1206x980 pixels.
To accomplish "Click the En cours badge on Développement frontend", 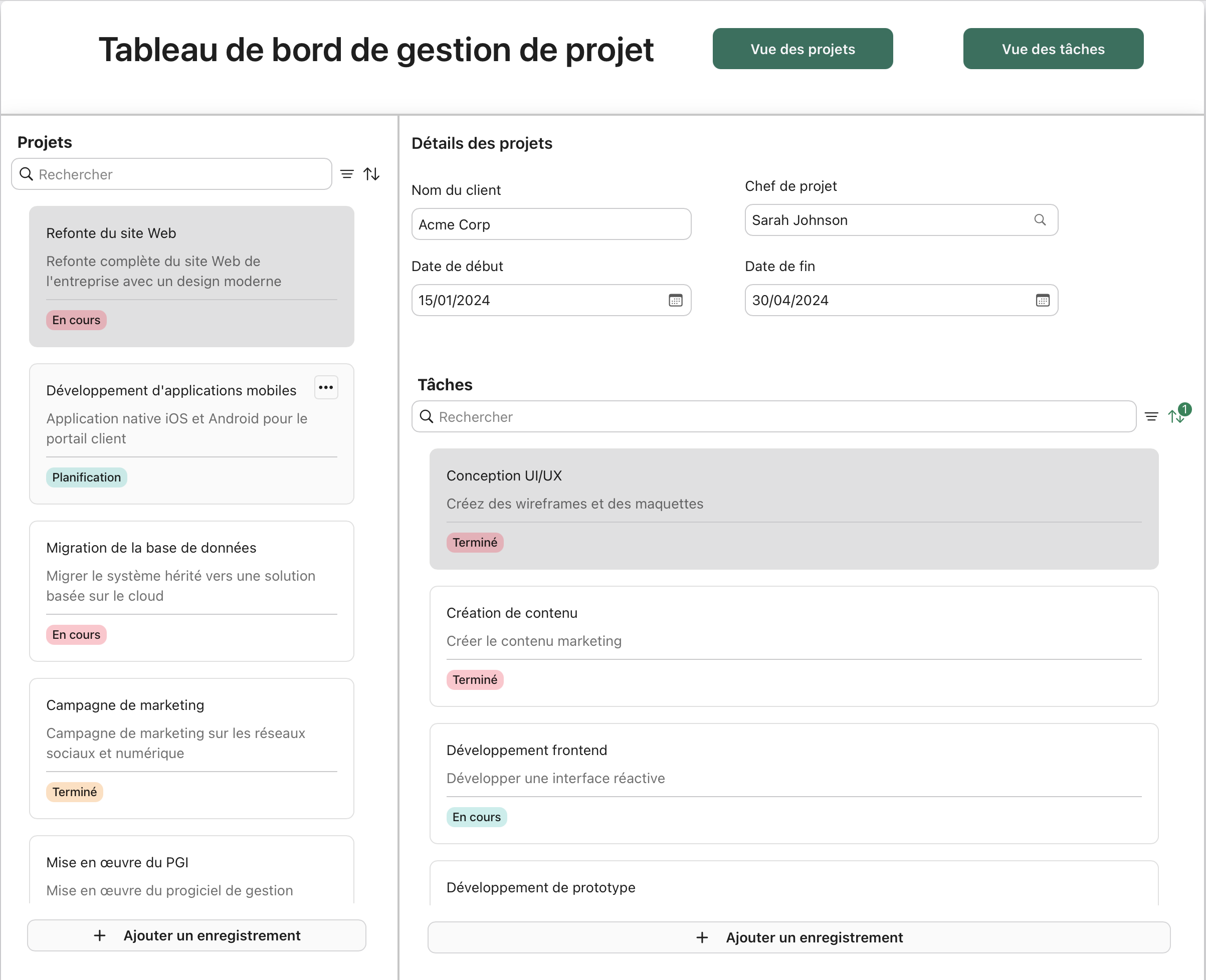I will (x=476, y=817).
